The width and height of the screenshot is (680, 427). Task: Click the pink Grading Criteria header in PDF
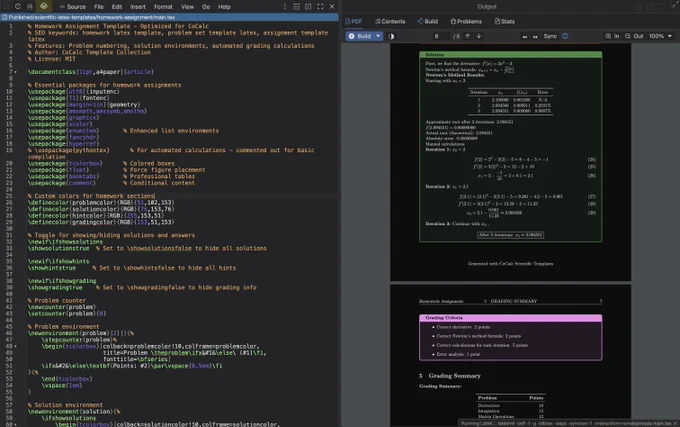pyautogui.click(x=510, y=318)
